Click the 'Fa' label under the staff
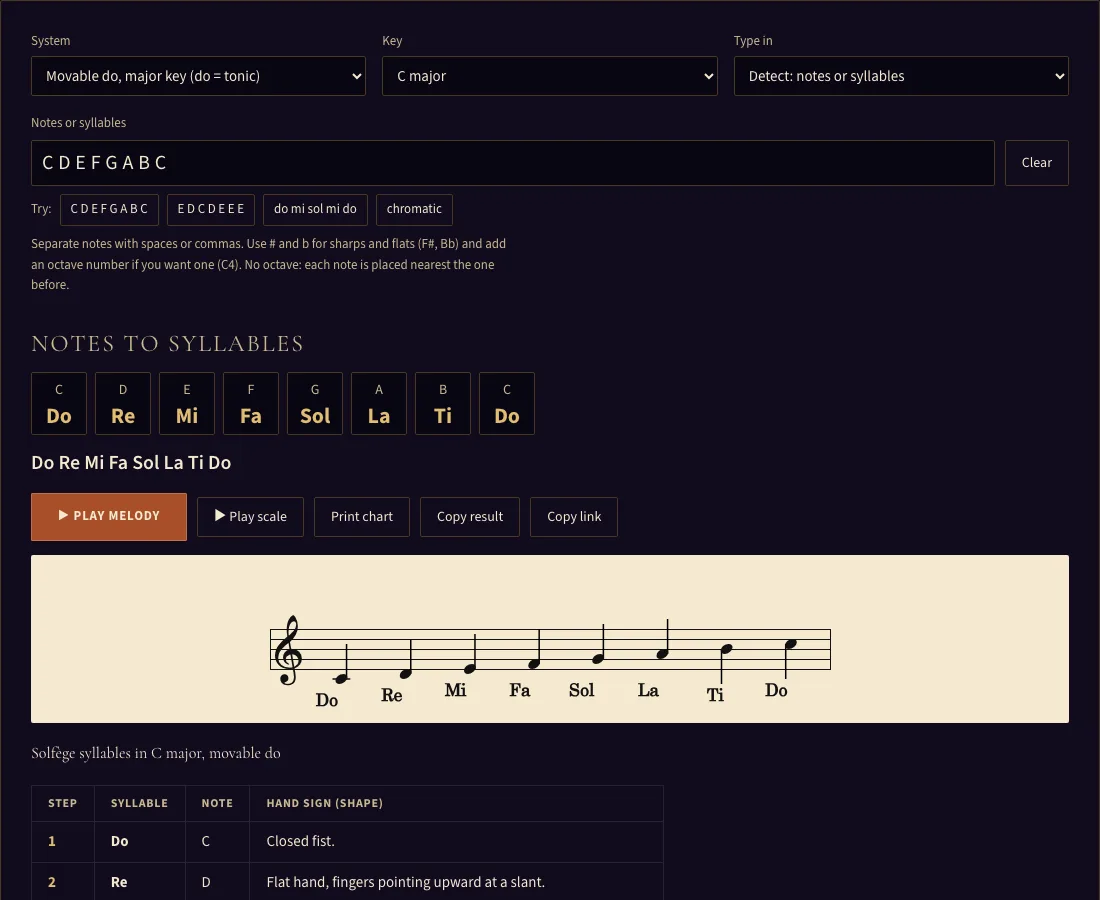 (520, 690)
